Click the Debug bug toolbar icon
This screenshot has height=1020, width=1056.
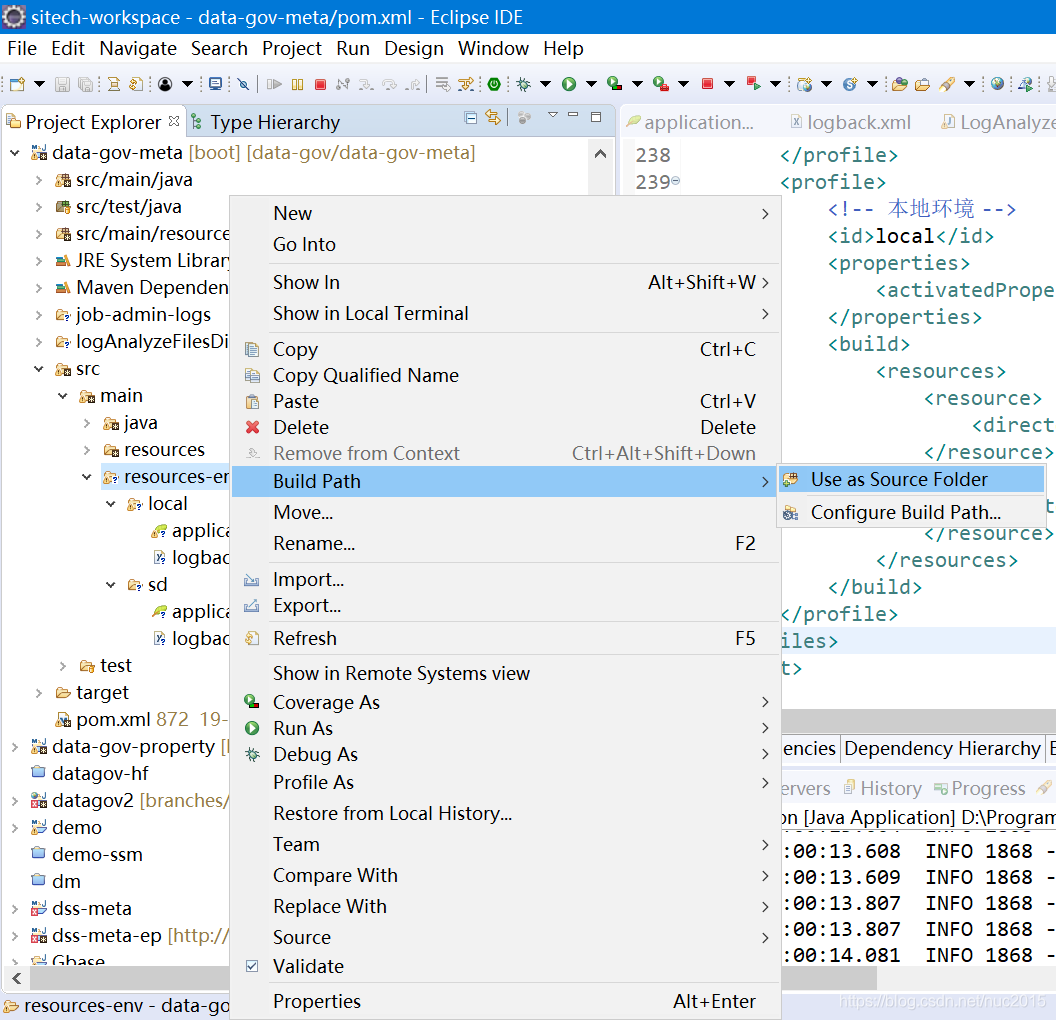pyautogui.click(x=523, y=84)
